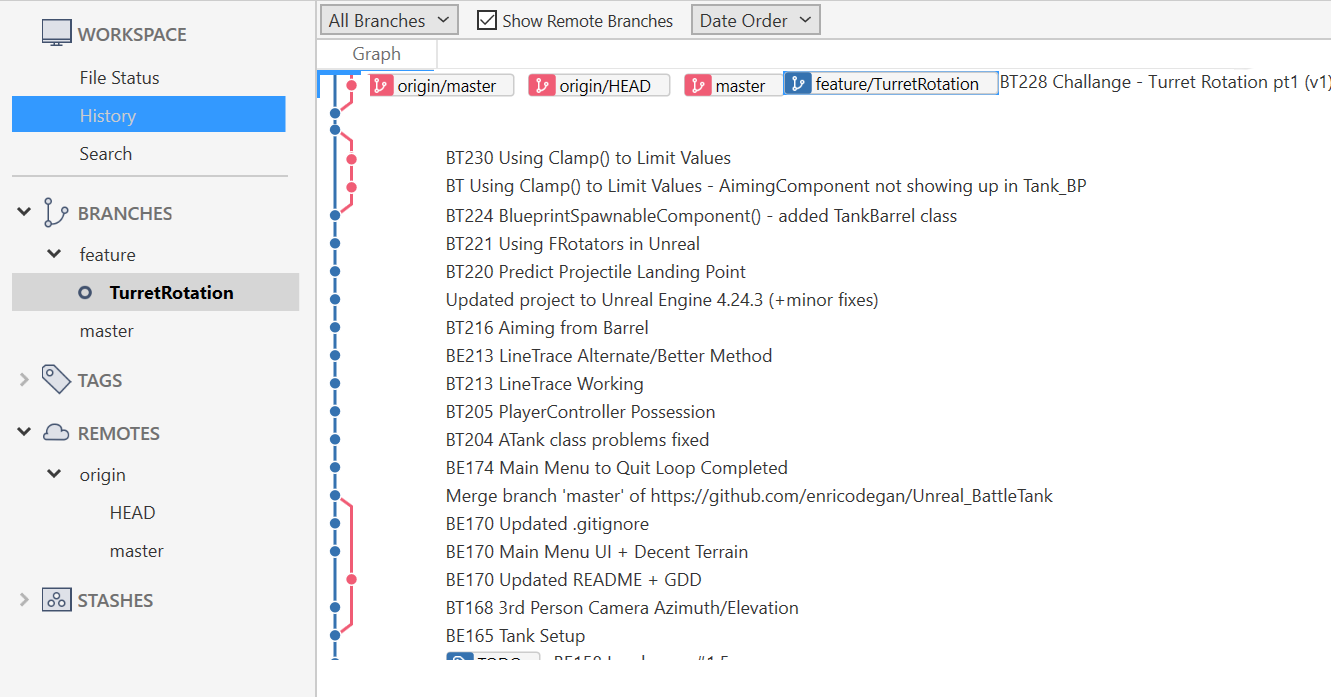Select commit BT205 PlayerController Possession
Viewport: 1331px width, 697px height.
[x=581, y=412]
